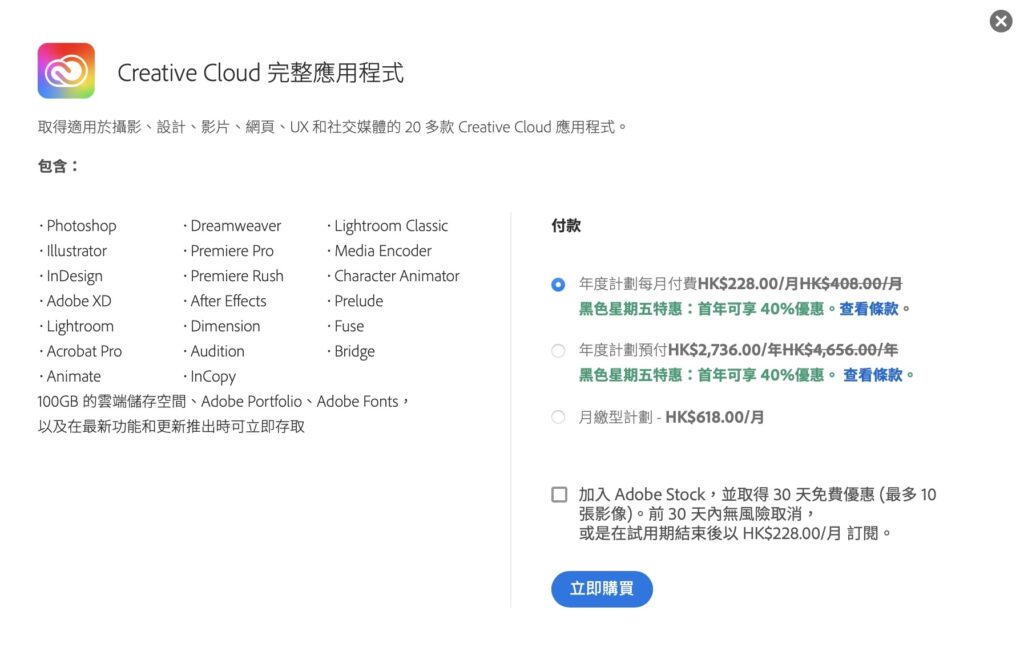Open 查看條款 link under prepaid annual plan
Screen dimensions: 1024x656
(872, 375)
